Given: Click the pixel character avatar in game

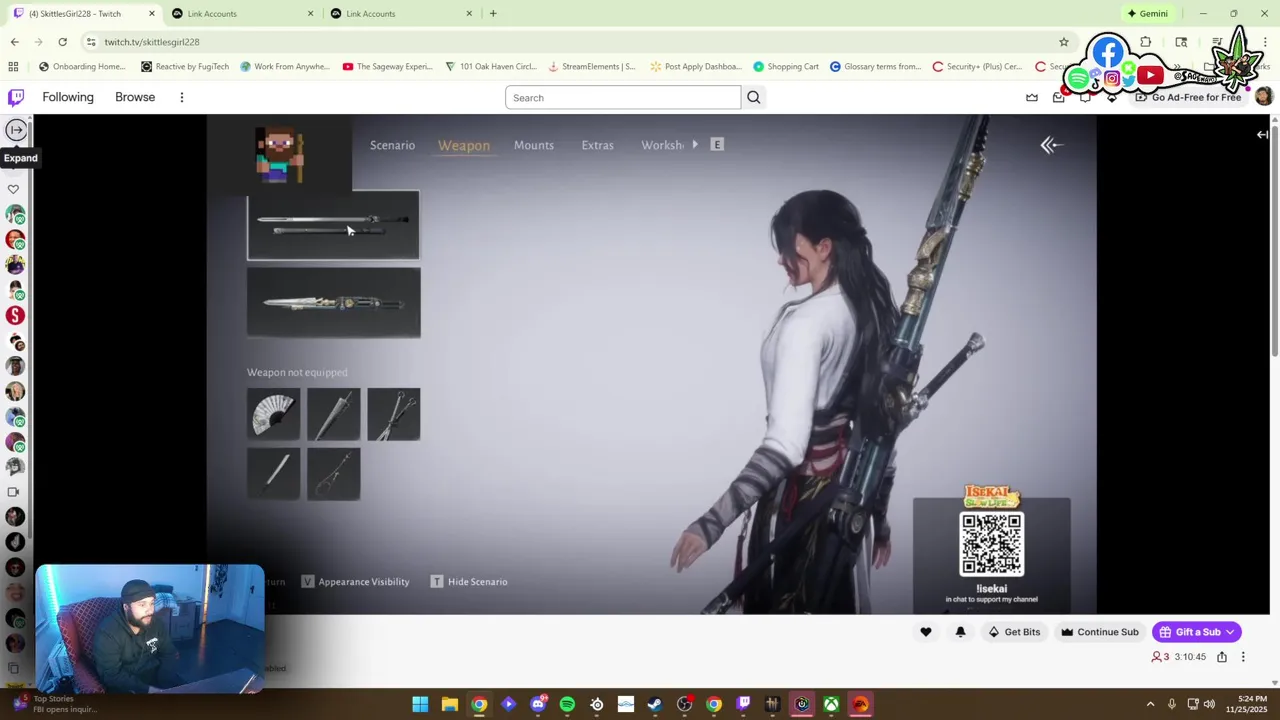Looking at the screenshot, I should click(279, 154).
